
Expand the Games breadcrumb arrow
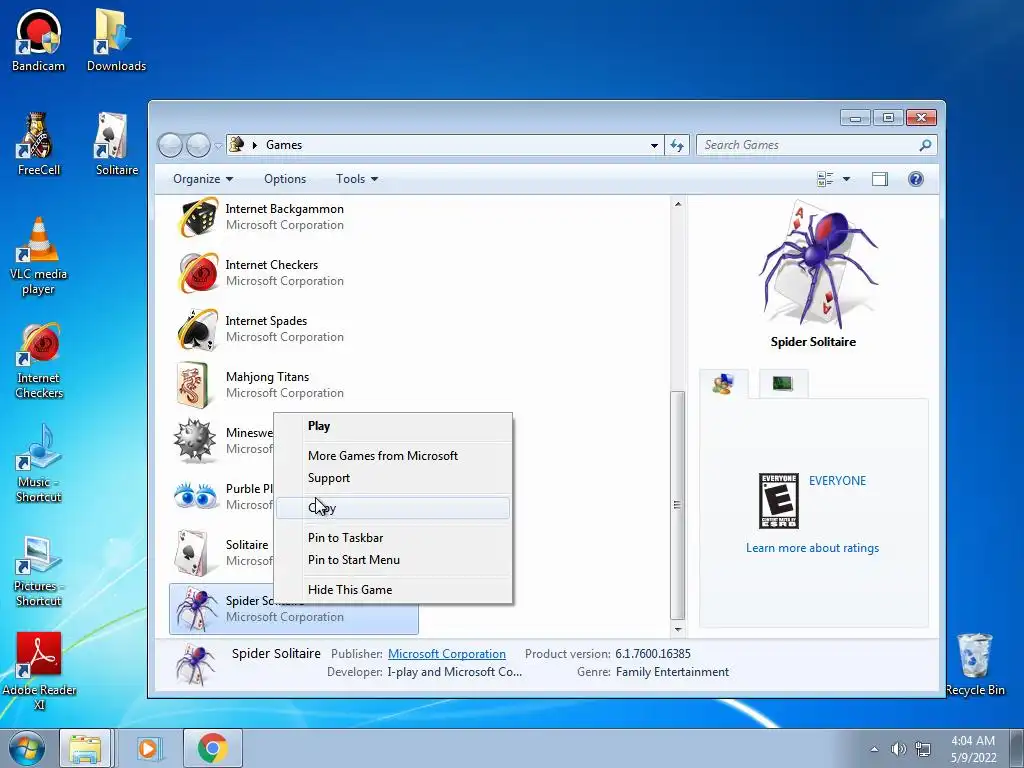coord(255,145)
